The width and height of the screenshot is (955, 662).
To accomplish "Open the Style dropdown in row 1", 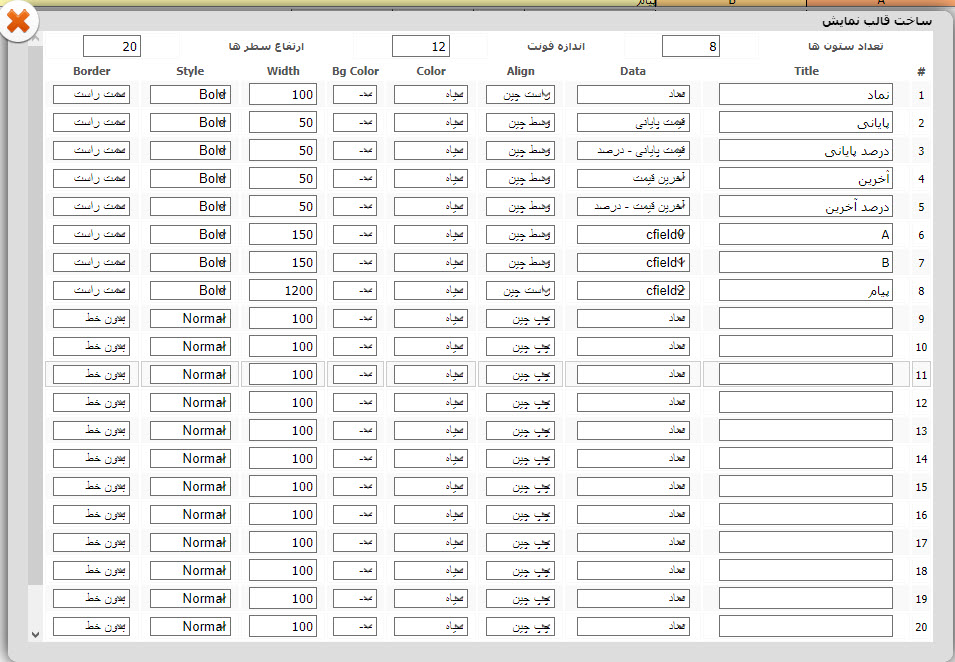I will (190, 95).
